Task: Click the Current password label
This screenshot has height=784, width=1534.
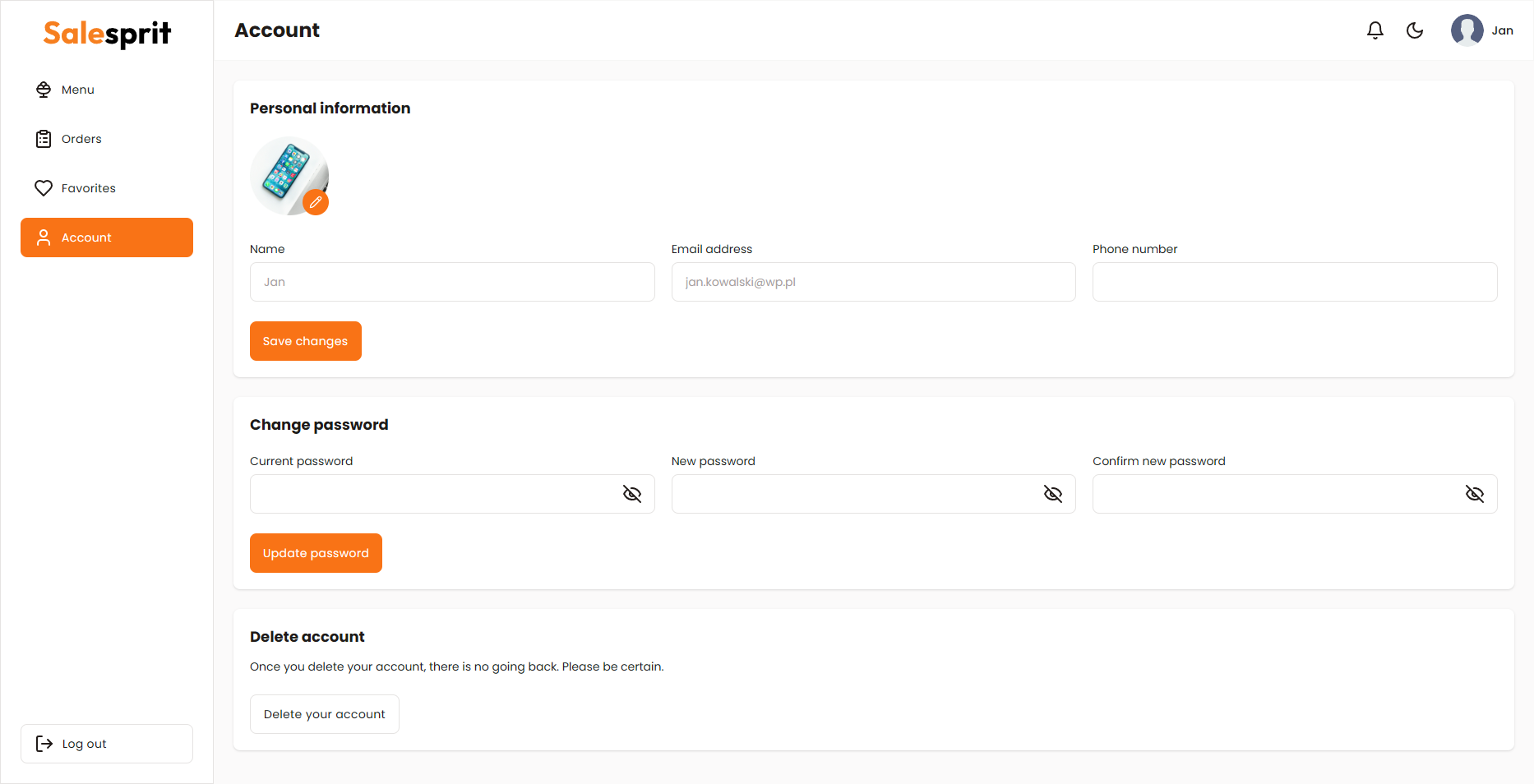Action: click(x=302, y=461)
